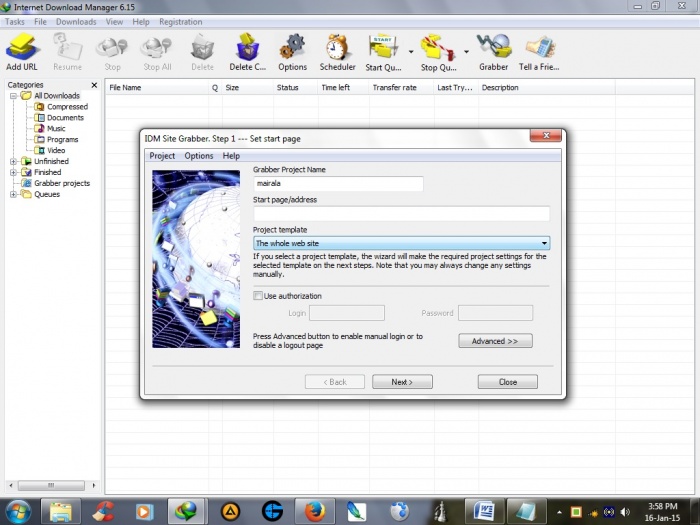Click the Close button in the wizard

508,382
